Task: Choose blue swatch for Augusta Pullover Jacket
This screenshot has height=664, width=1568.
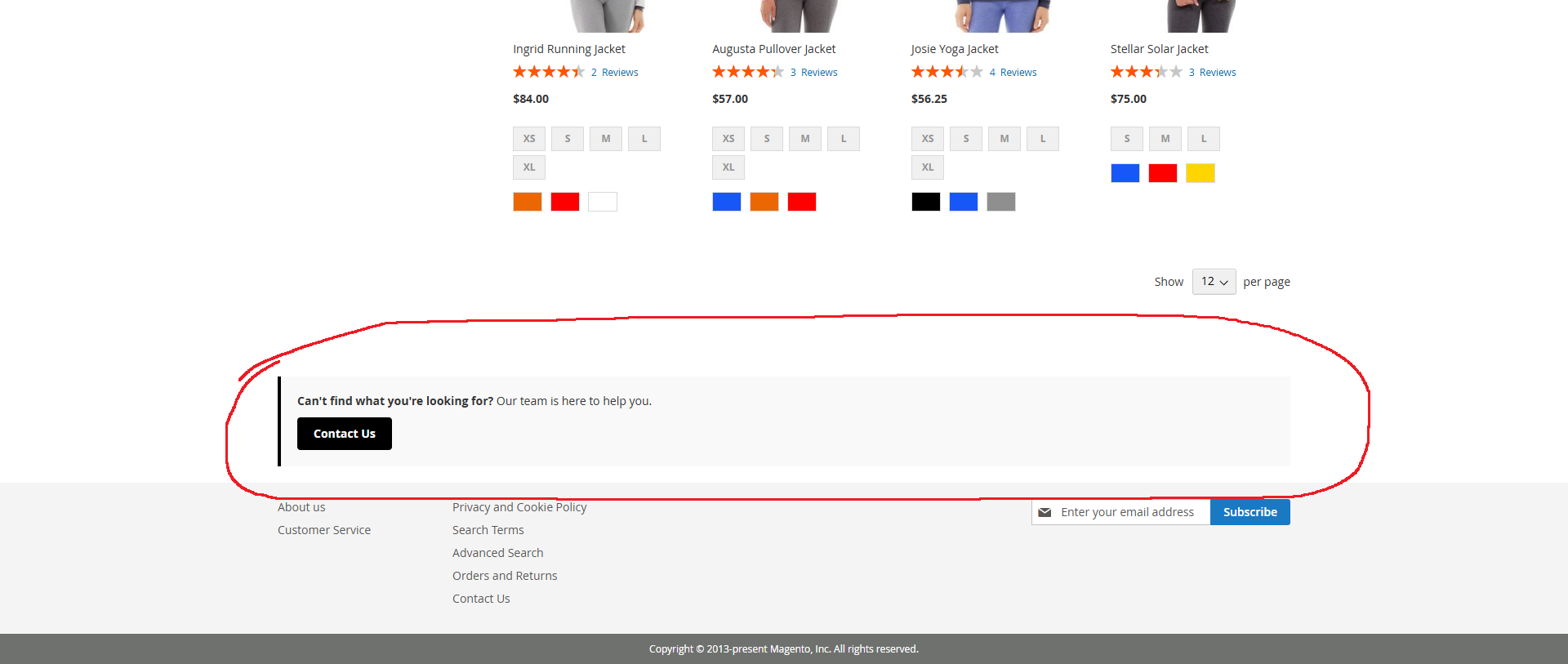Action: tap(727, 202)
